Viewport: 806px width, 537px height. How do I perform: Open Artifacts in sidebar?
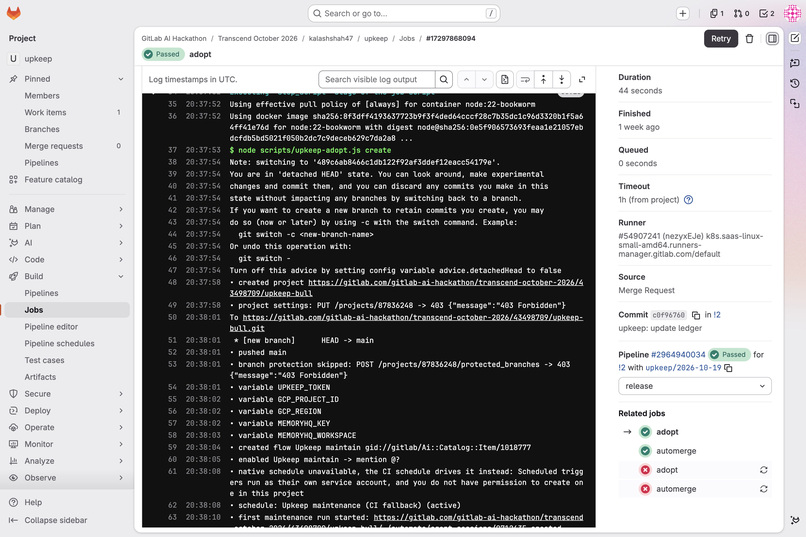point(66,377)
